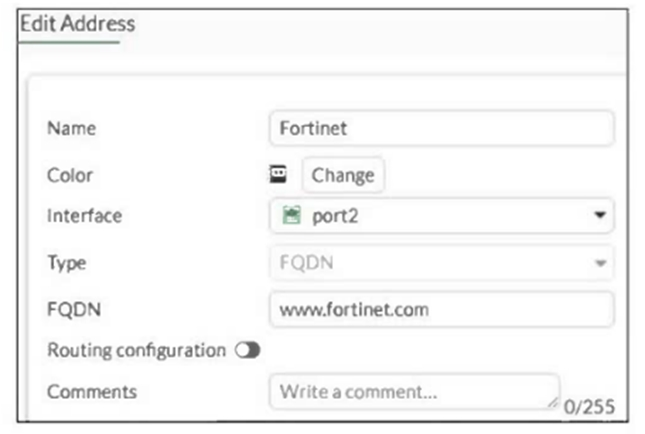
Task: Open the Type dropdown arrow
Action: coord(600,263)
